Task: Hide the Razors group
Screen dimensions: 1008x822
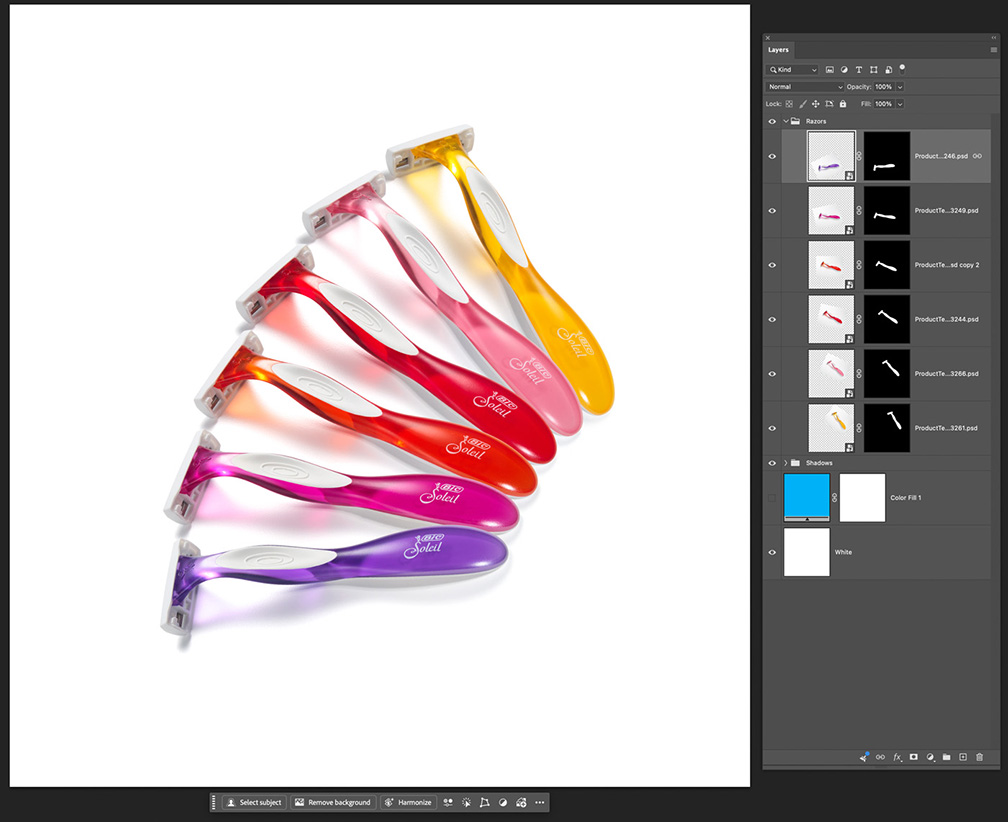Action: point(772,121)
